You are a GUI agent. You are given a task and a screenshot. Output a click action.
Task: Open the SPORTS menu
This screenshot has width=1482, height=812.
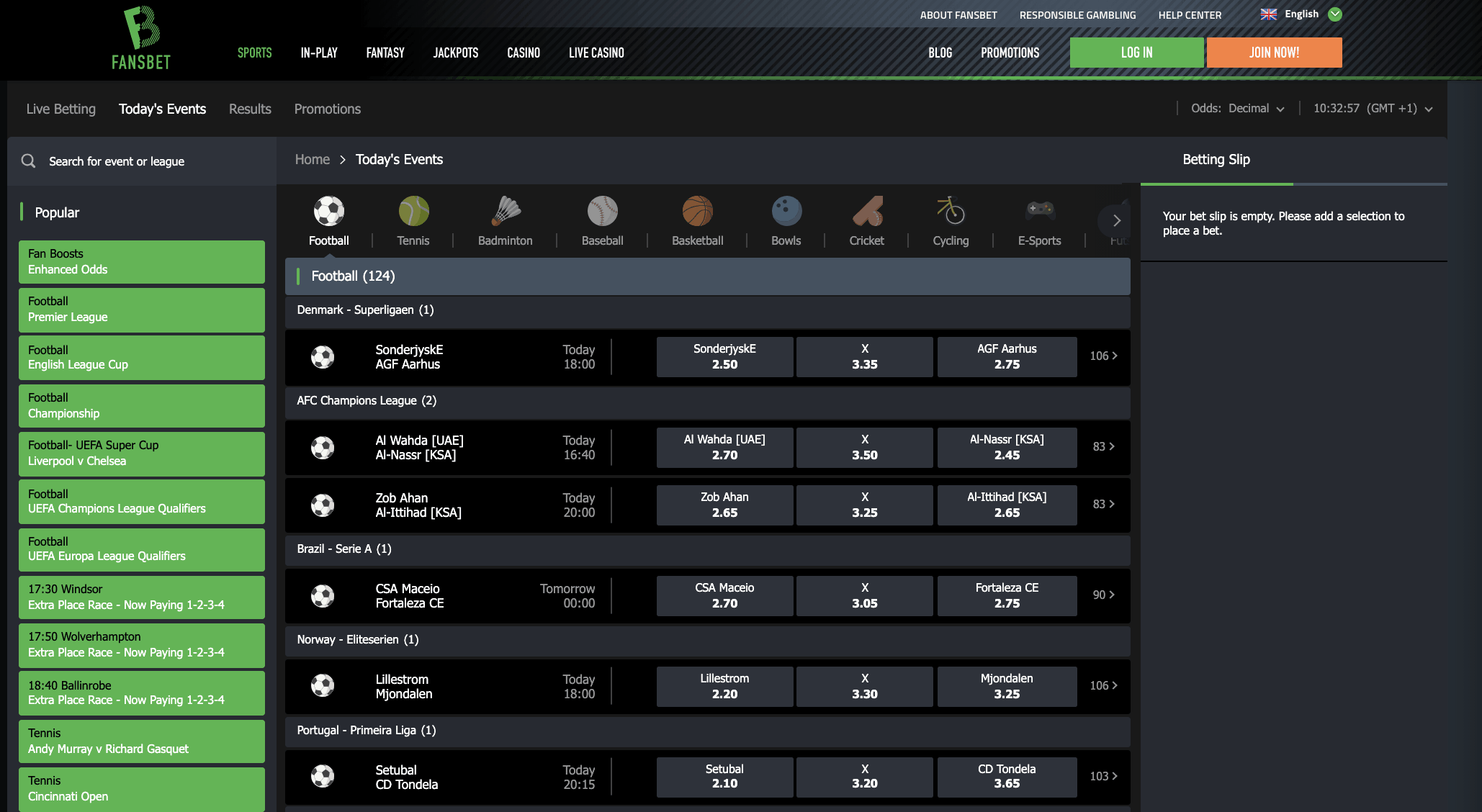[x=255, y=53]
